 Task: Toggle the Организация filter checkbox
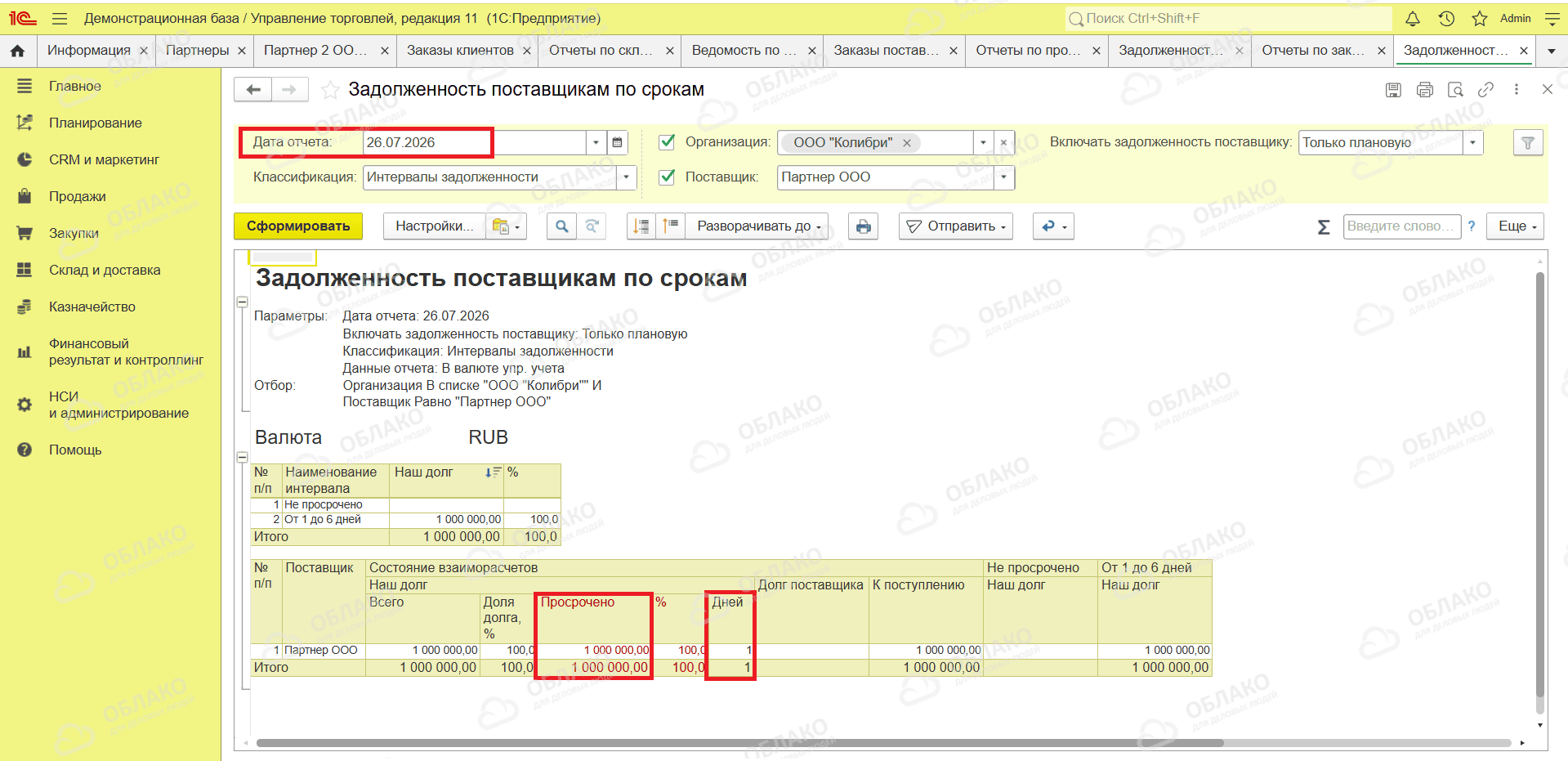pyautogui.click(x=668, y=141)
